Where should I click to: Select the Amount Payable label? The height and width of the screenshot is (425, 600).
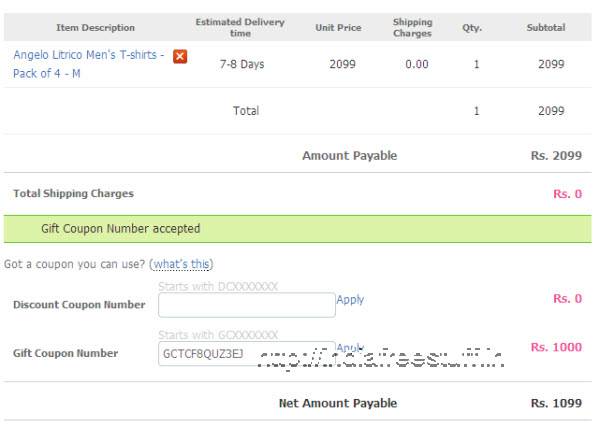[x=349, y=156]
